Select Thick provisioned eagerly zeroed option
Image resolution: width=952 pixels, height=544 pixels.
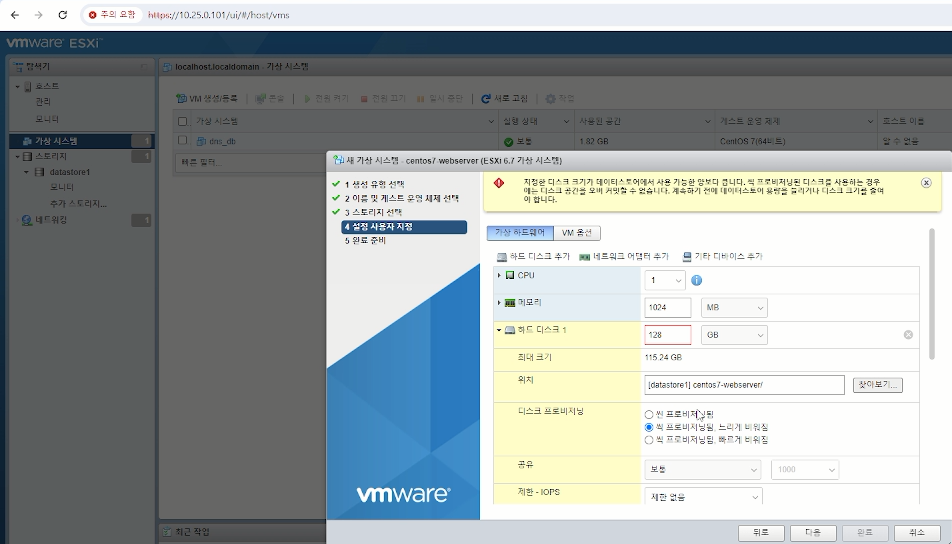coord(649,440)
